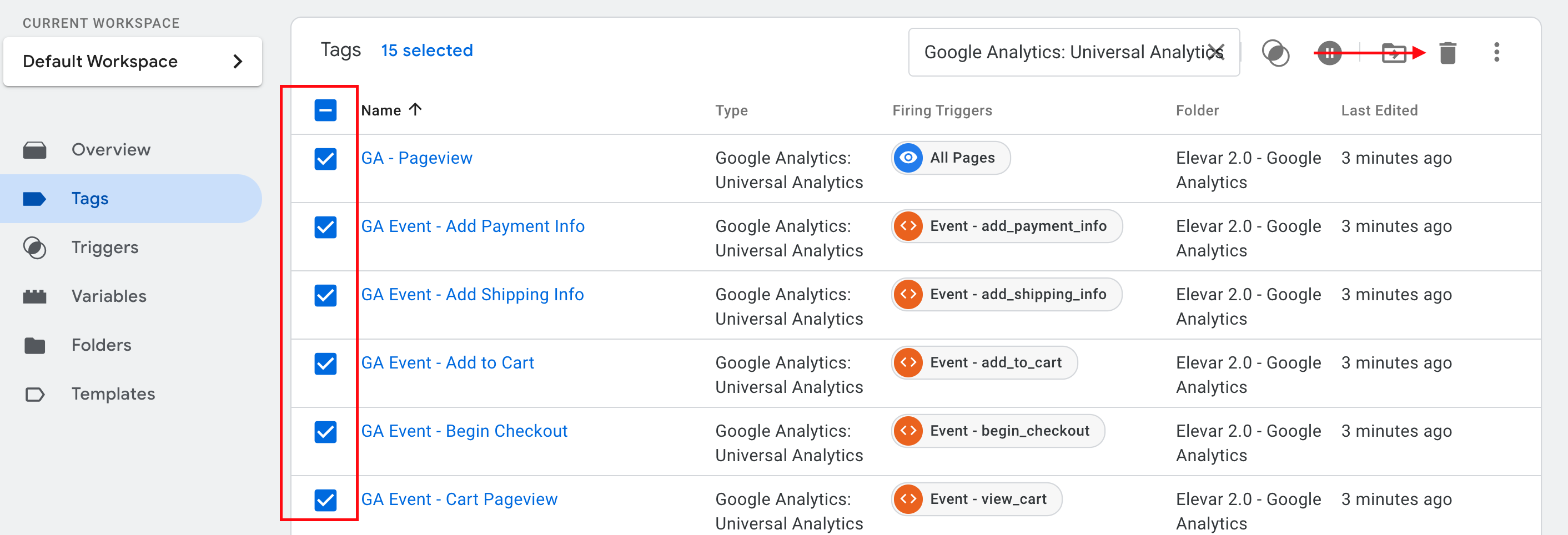Image resolution: width=1568 pixels, height=535 pixels.
Task: Click the Event - add_to_cart trigger chip
Action: 985,363
